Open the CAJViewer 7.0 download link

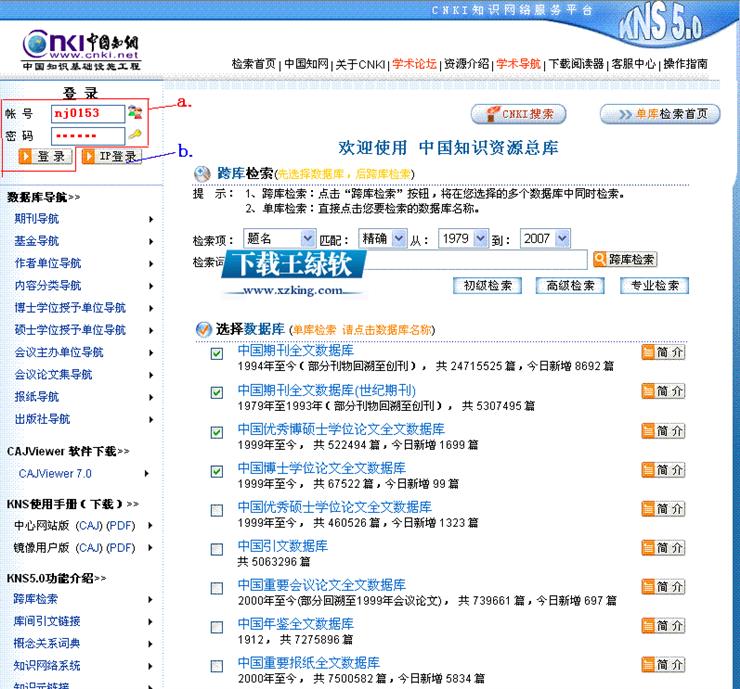[x=55, y=473]
